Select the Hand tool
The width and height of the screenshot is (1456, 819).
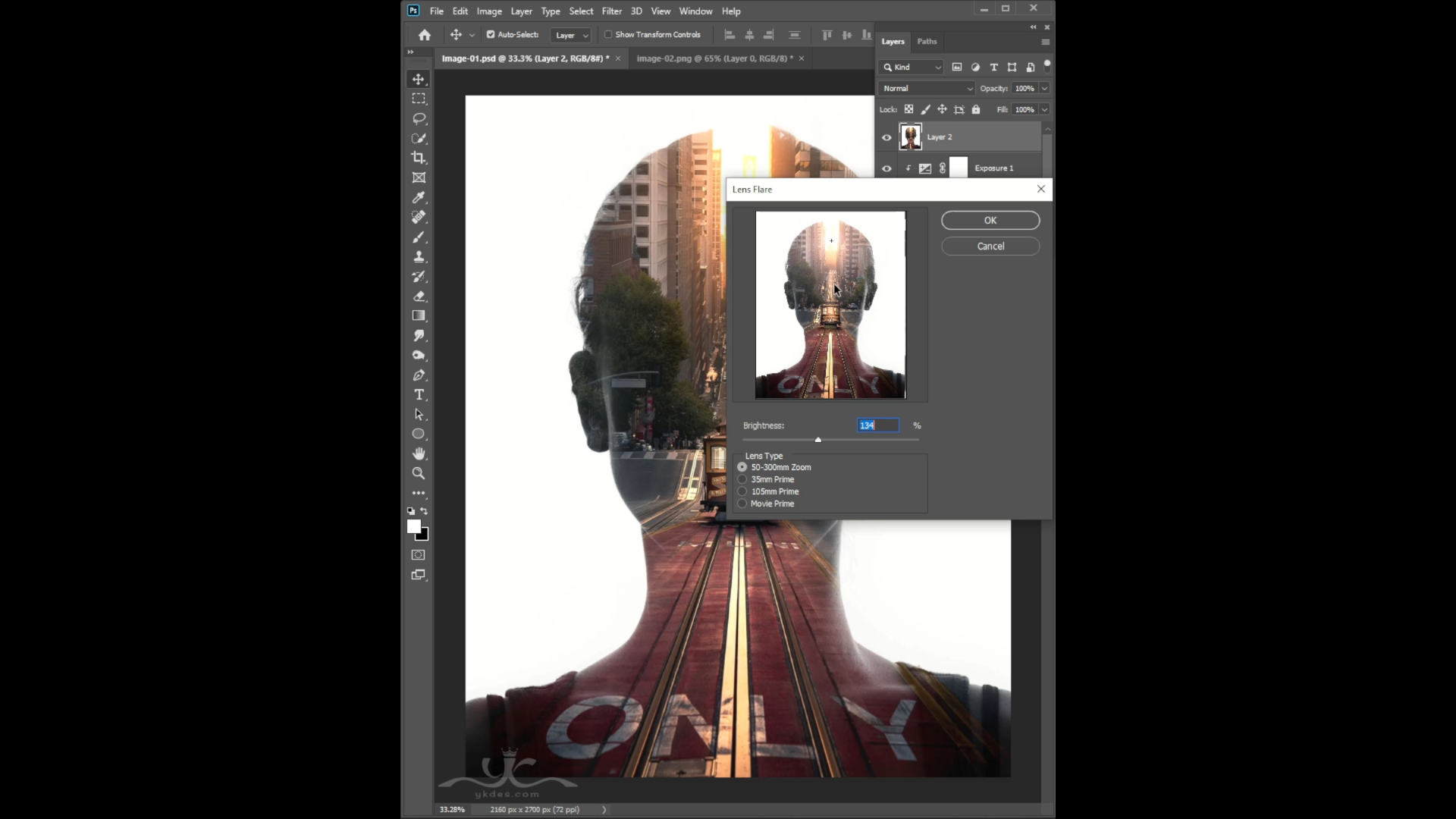(419, 453)
